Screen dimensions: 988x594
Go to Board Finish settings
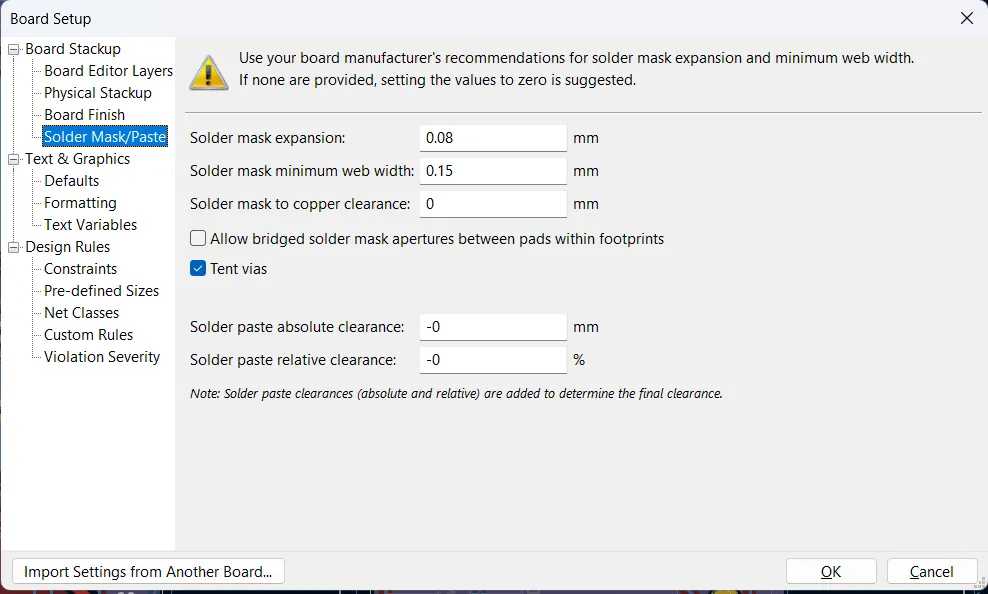(84, 115)
